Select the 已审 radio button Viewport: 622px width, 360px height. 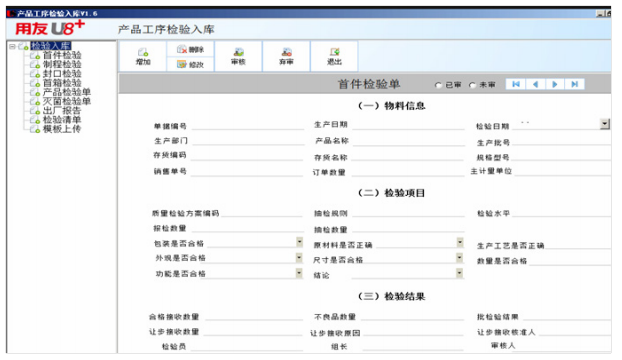point(438,85)
